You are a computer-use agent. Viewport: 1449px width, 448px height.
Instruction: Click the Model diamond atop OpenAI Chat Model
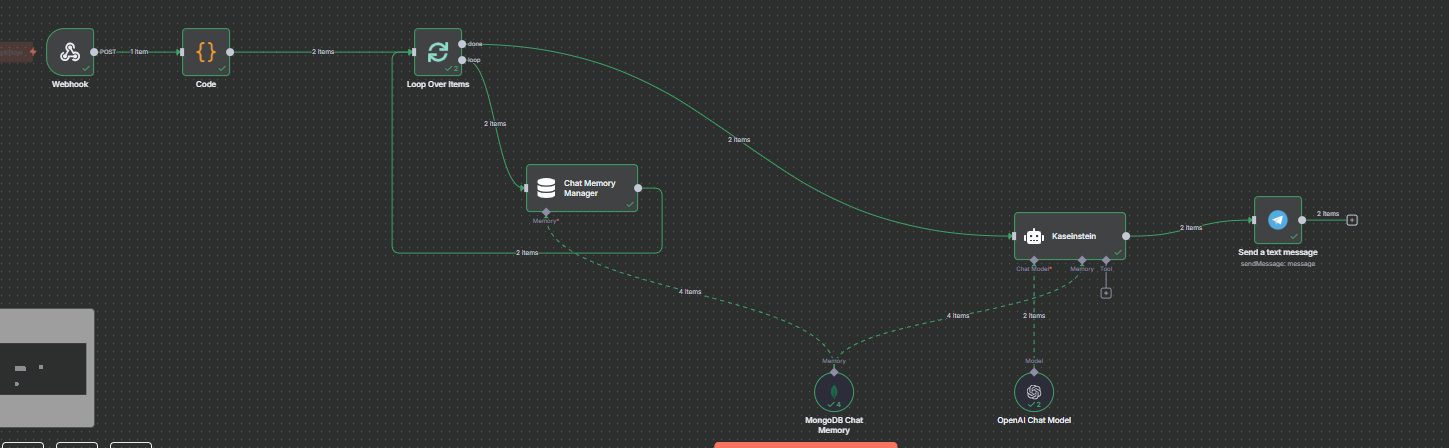[x=1034, y=371]
